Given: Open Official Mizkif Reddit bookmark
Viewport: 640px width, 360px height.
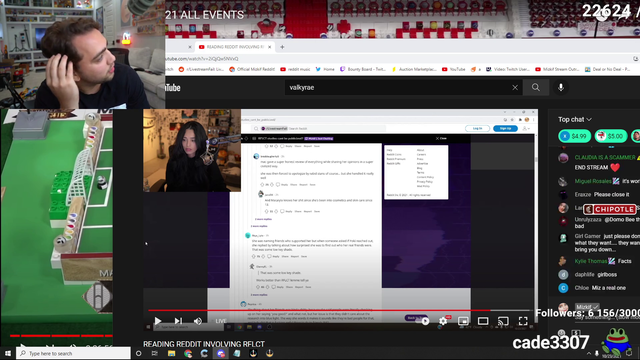Looking at the screenshot, I should (252, 69).
